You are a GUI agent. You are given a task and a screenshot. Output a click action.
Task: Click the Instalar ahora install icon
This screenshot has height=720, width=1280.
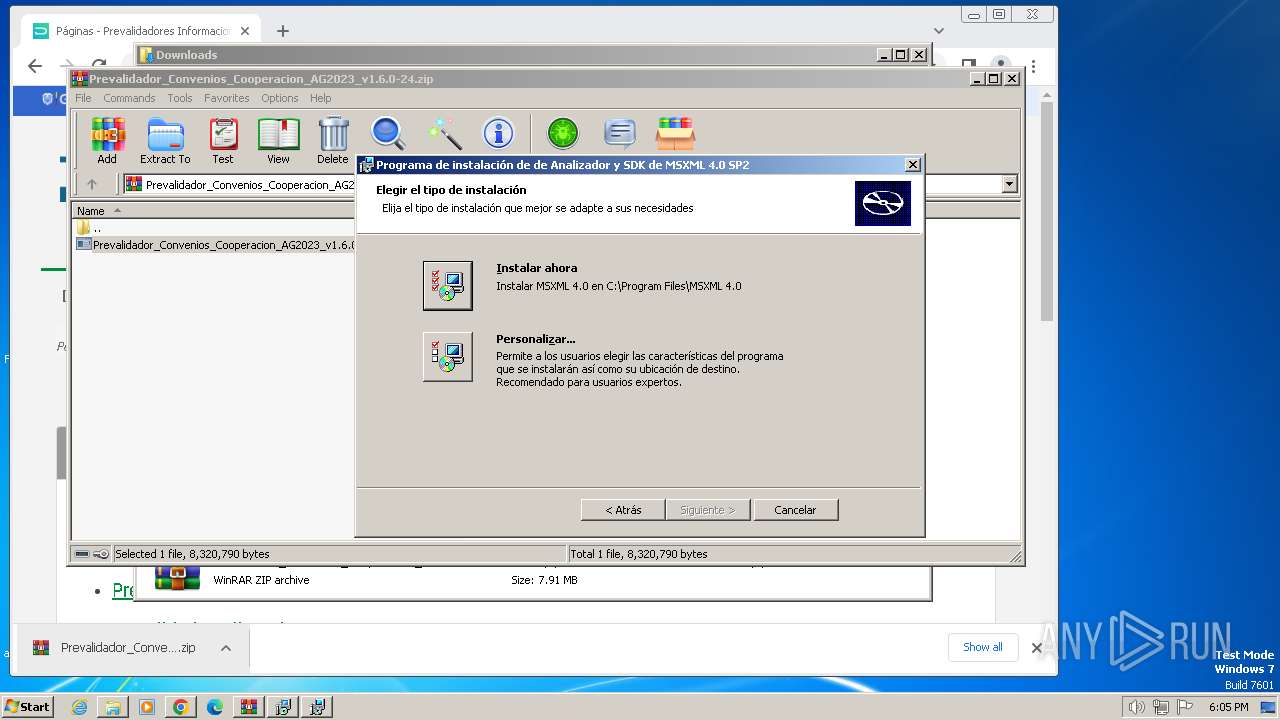[447, 285]
